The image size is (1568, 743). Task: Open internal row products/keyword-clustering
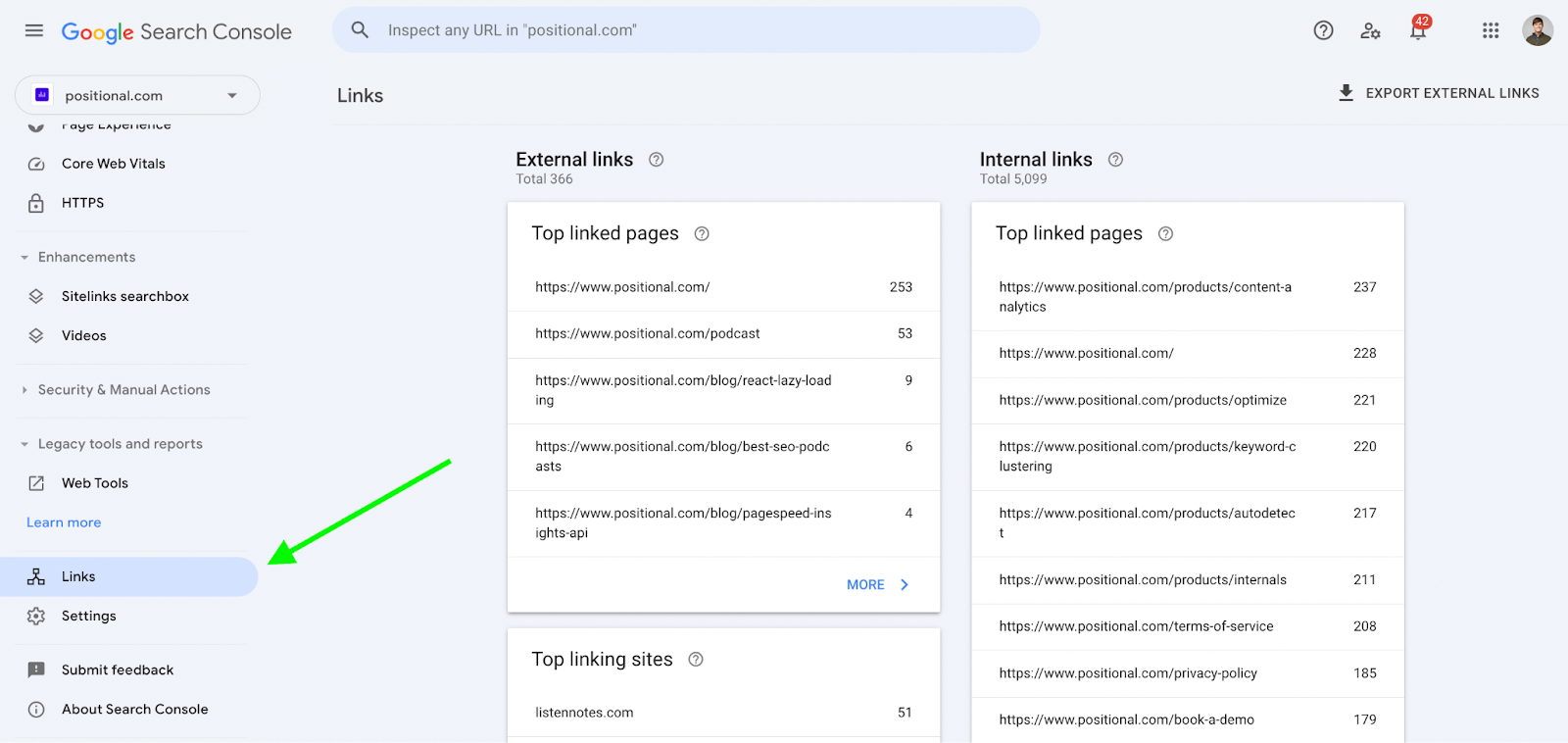click(x=1188, y=457)
